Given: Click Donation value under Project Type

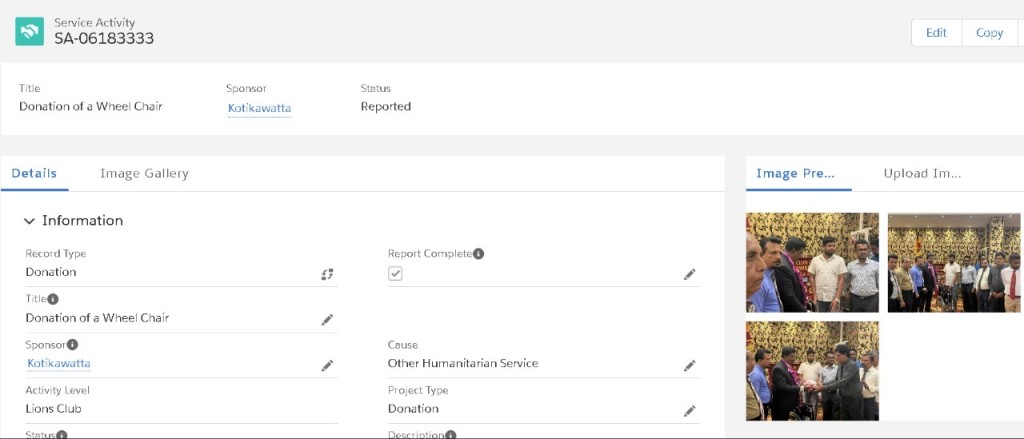Looking at the screenshot, I should tap(413, 409).
